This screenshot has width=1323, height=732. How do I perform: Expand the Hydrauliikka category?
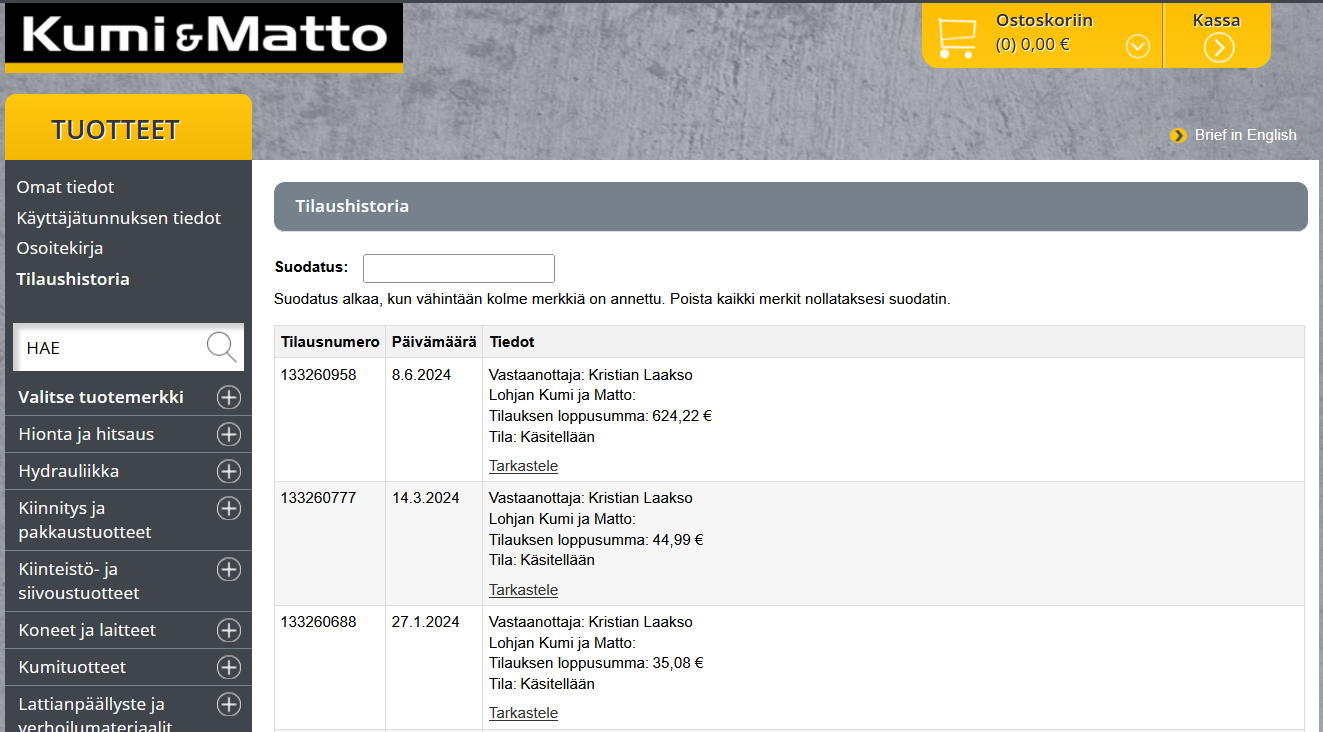click(x=229, y=471)
